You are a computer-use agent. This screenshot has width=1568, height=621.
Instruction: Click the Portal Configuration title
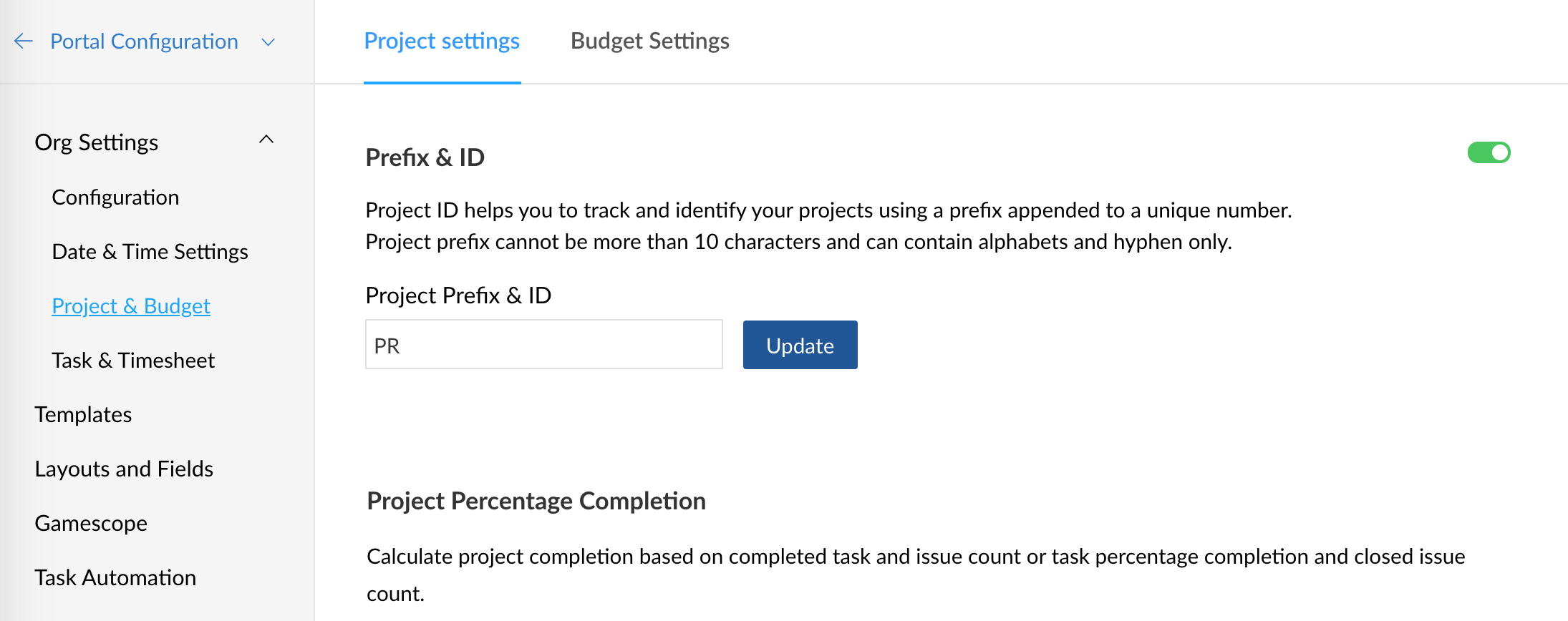[144, 41]
